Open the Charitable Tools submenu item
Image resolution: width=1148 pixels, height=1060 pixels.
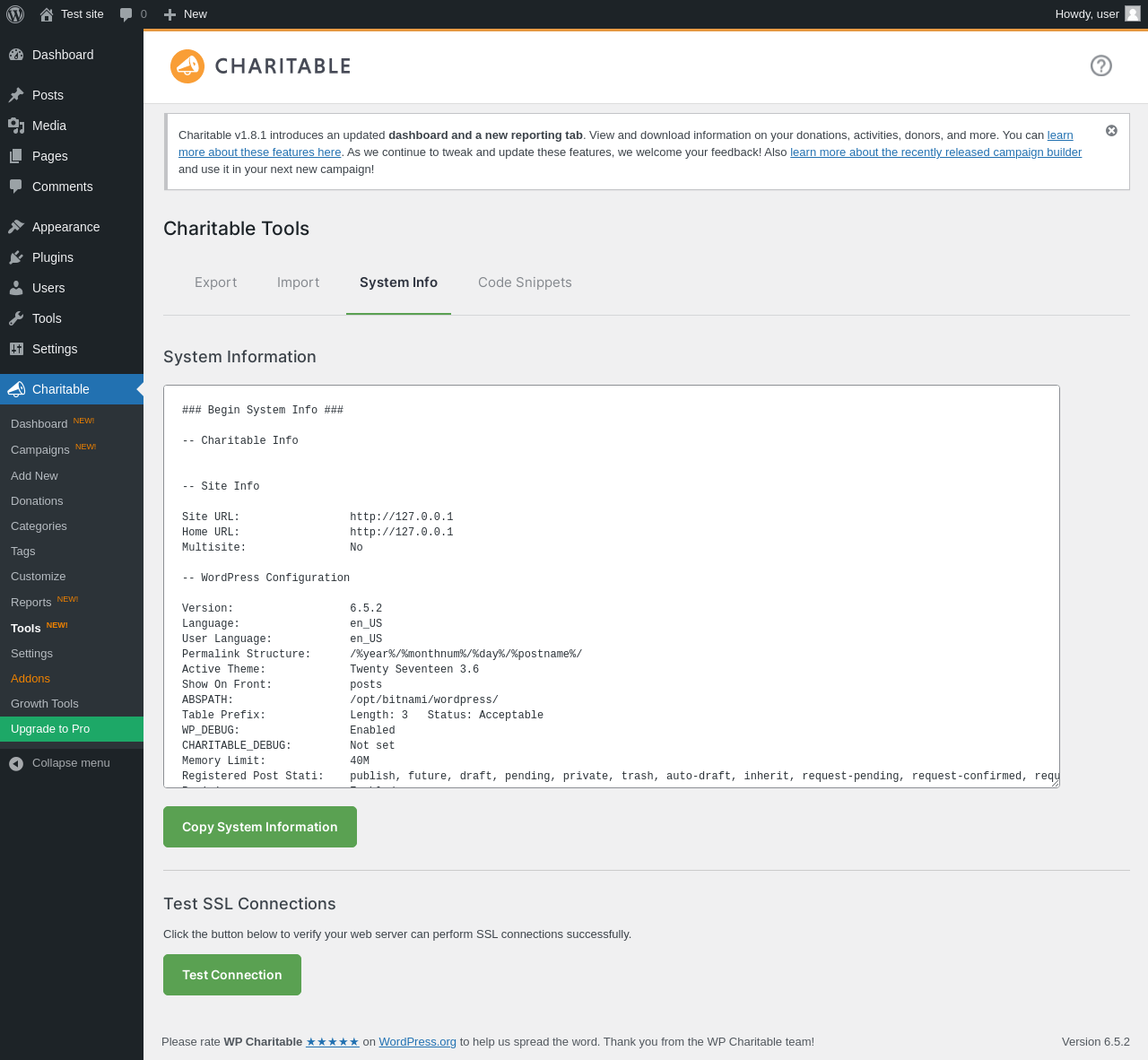(x=26, y=629)
